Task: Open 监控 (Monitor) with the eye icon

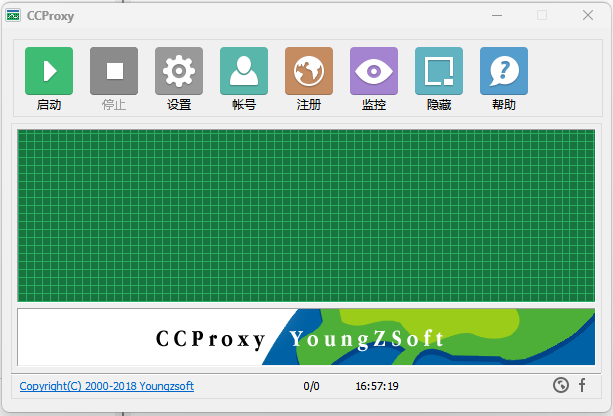Action: [x=374, y=72]
